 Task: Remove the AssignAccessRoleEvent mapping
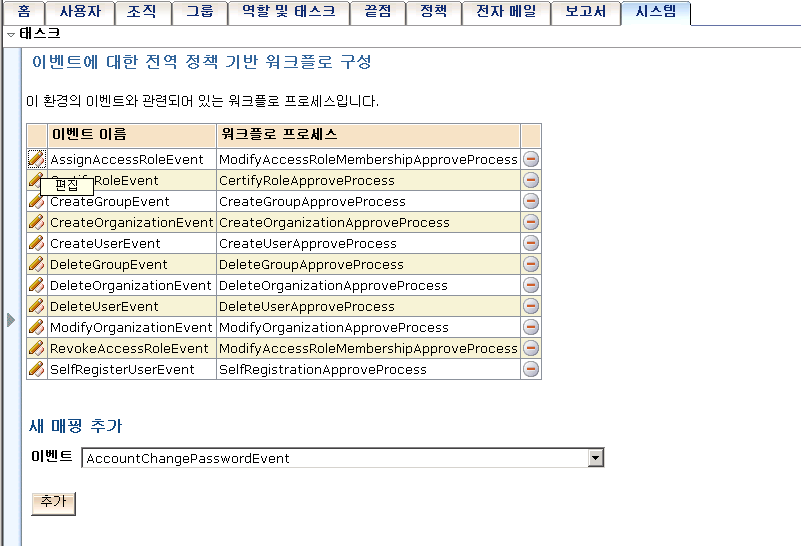[x=531, y=159]
